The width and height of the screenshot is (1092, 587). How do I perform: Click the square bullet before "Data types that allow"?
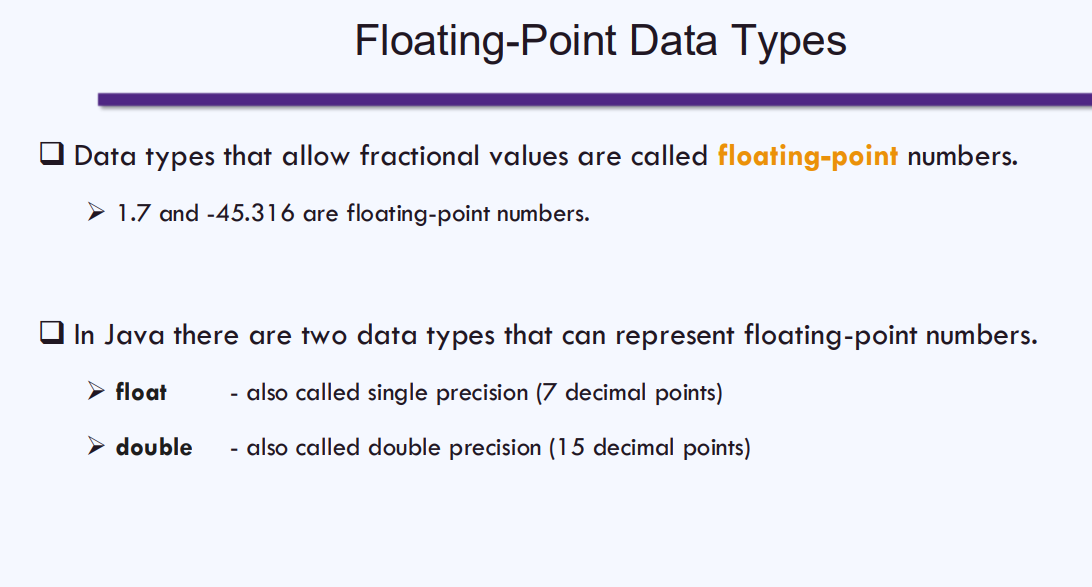[x=52, y=155]
